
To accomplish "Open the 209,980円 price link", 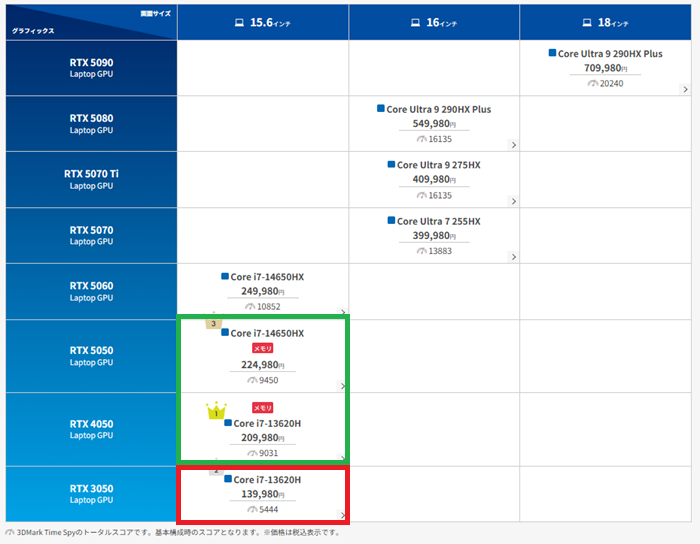I will click(263, 438).
